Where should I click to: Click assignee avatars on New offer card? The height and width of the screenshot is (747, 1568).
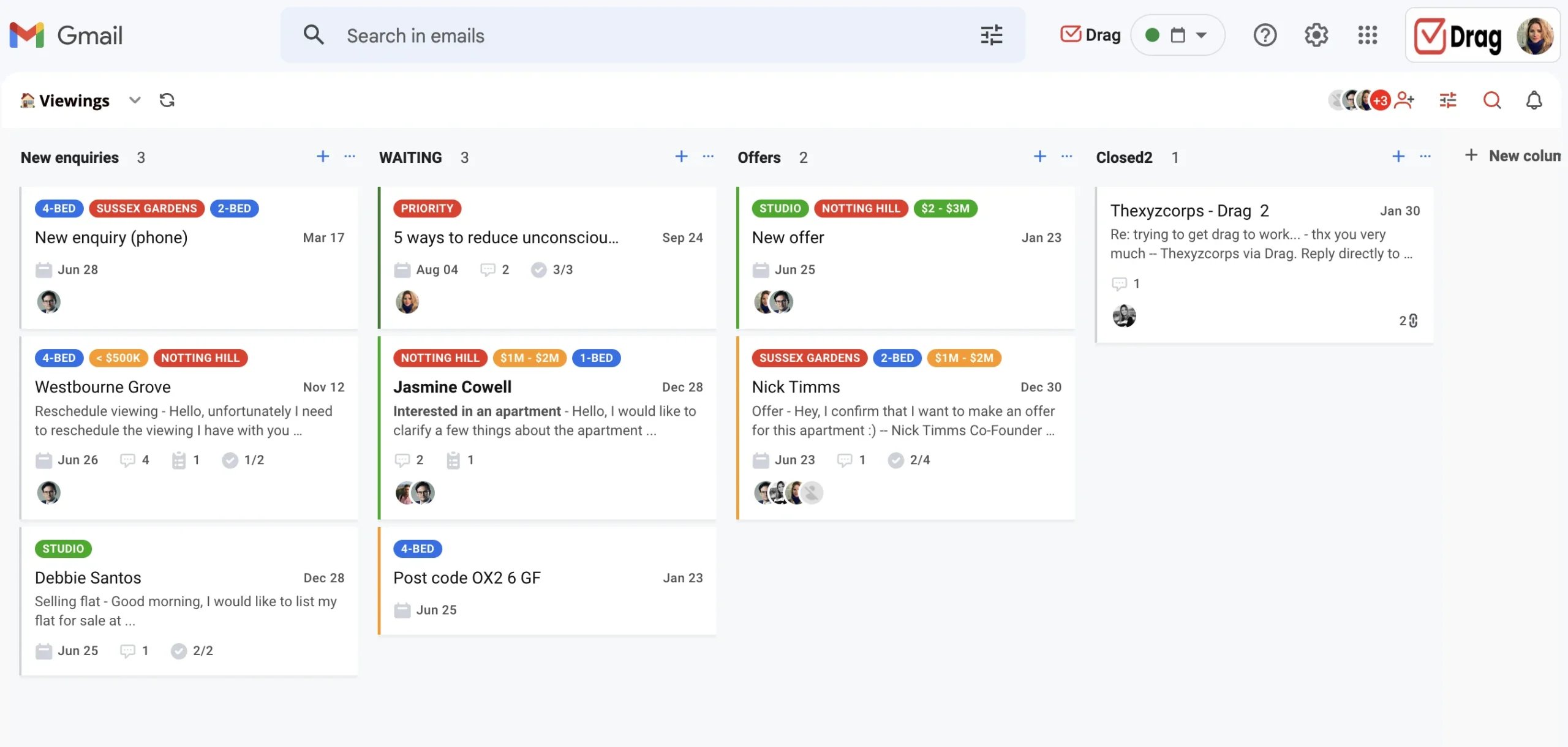[774, 301]
